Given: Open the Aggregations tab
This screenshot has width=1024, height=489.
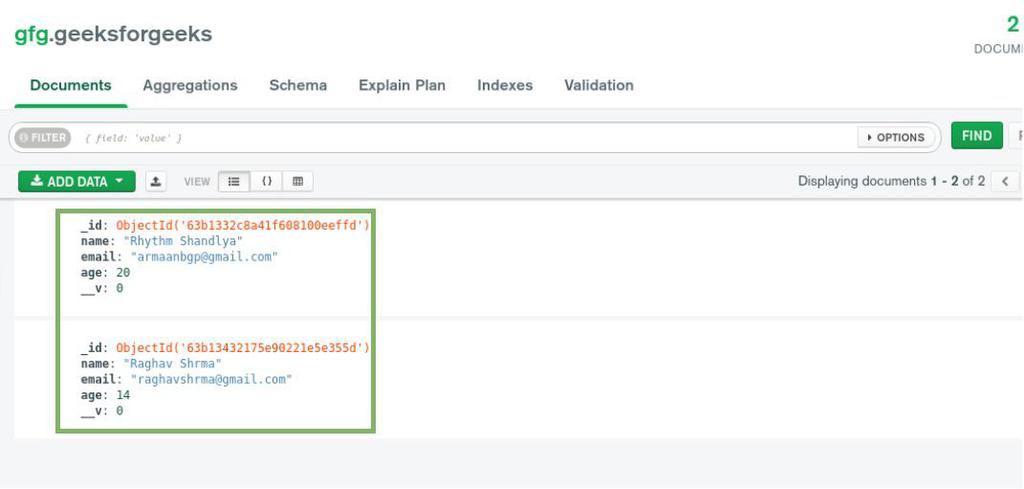Looking at the screenshot, I should [190, 86].
